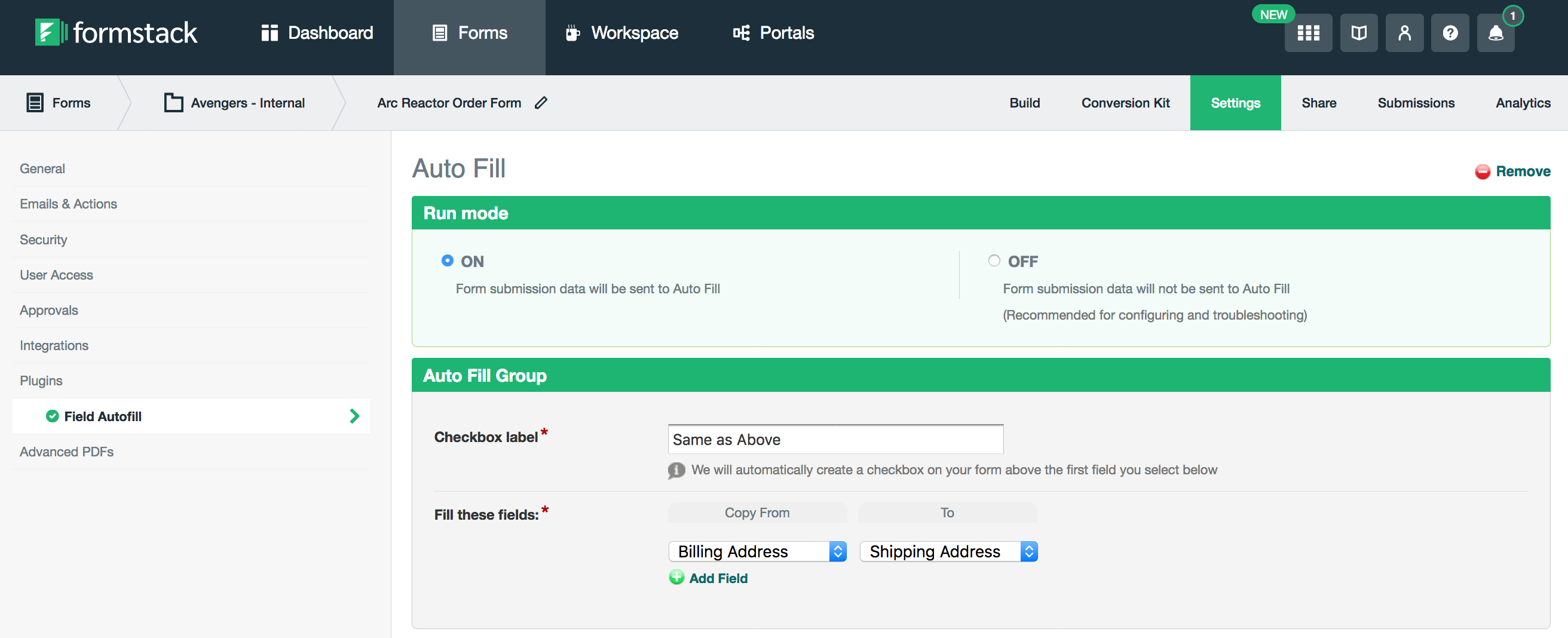Open Emails & Actions settings section
1568x638 pixels.
pyautogui.click(x=68, y=204)
